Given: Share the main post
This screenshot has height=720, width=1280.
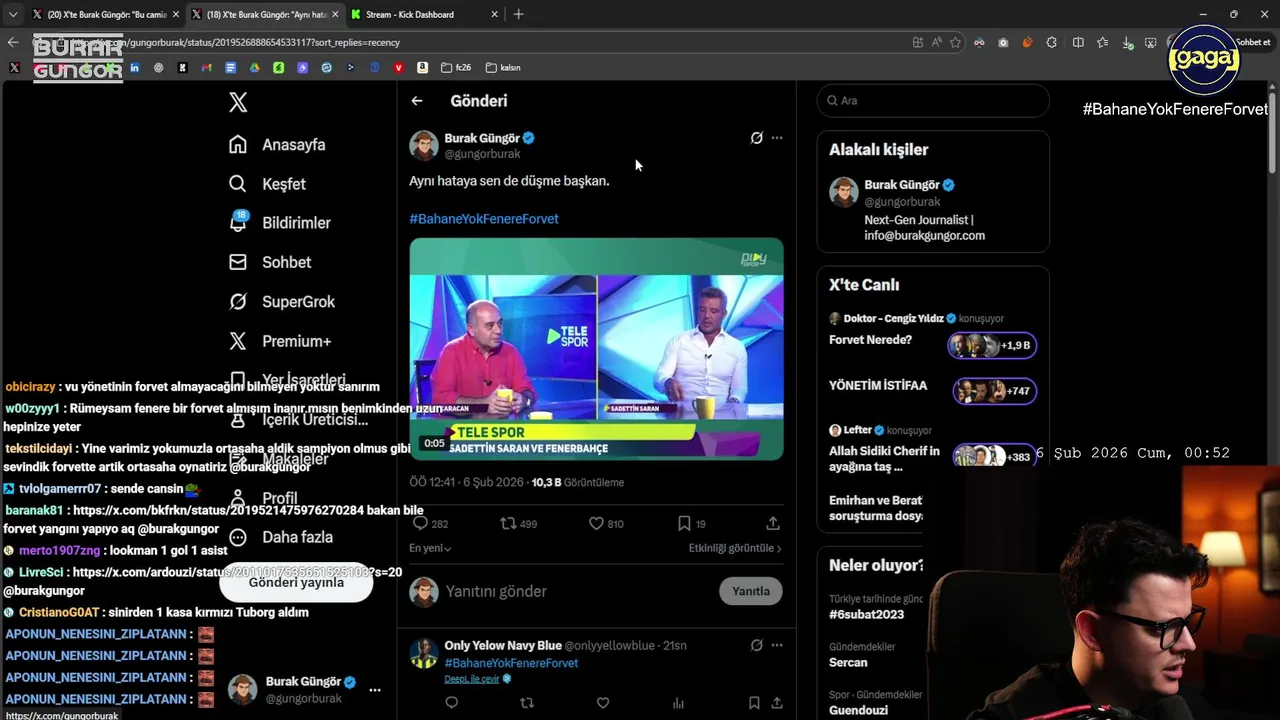Looking at the screenshot, I should click(x=773, y=523).
